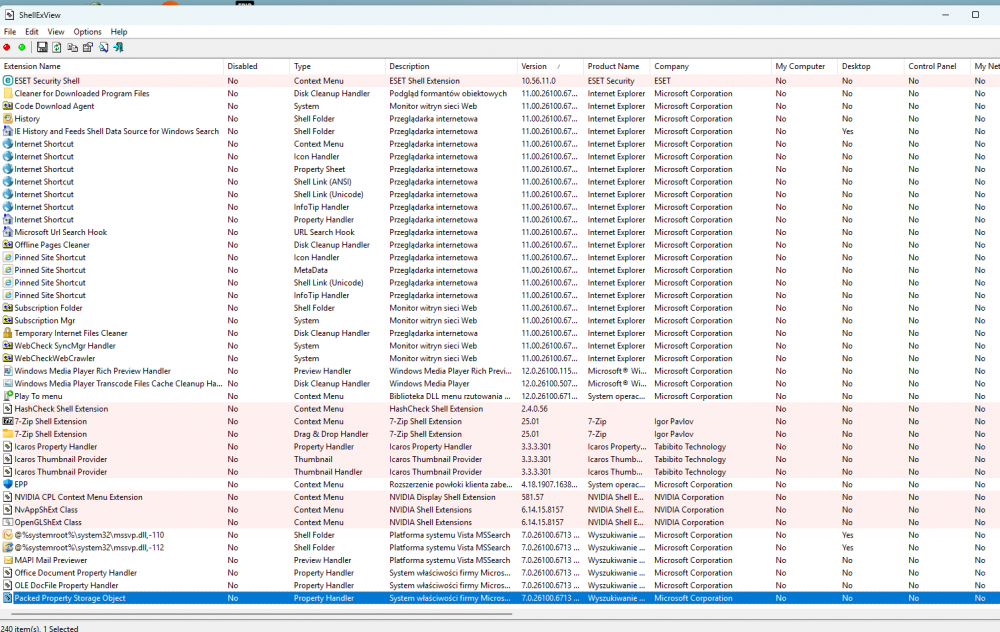The image size is (1000, 632).
Task: Select the Windows Media Player Rich Preview Handler row
Action: click(92, 371)
